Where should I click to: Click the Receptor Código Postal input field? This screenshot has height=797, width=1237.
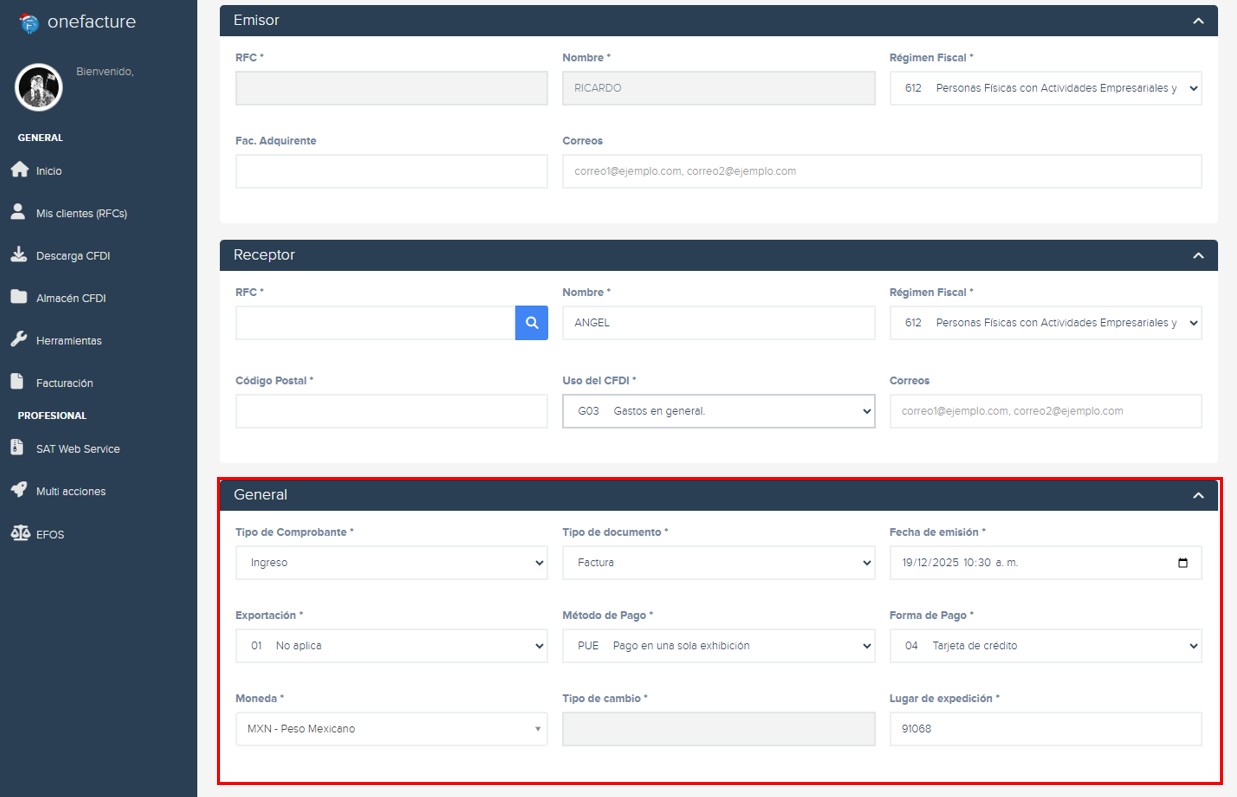(x=391, y=411)
